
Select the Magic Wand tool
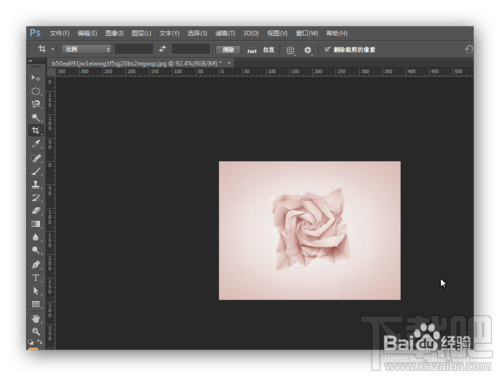point(36,117)
